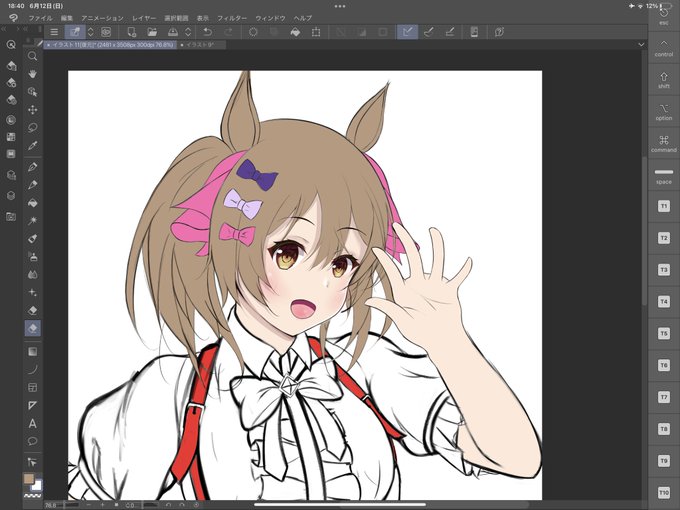Tap the shift modifier key button
680x510 pixels.
pyautogui.click(x=664, y=80)
